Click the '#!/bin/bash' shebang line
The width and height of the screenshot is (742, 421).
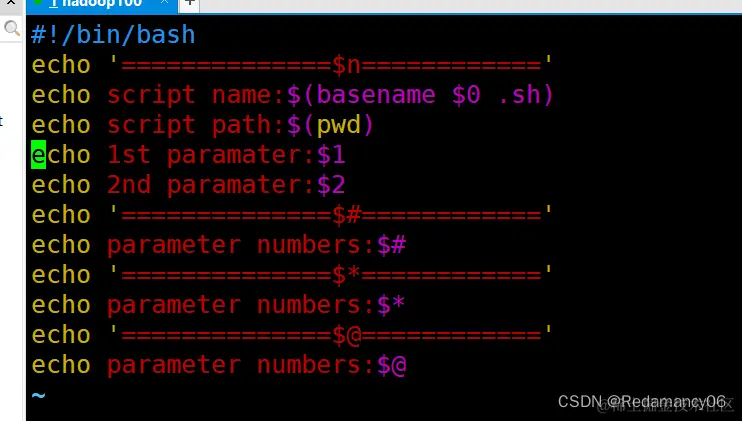pyautogui.click(x=113, y=35)
